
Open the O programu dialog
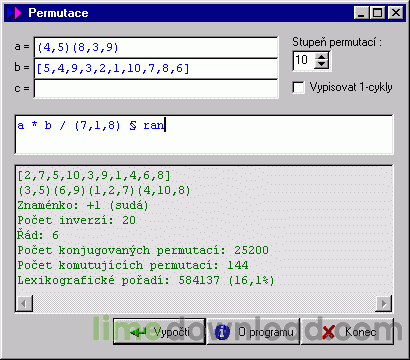pos(253,332)
